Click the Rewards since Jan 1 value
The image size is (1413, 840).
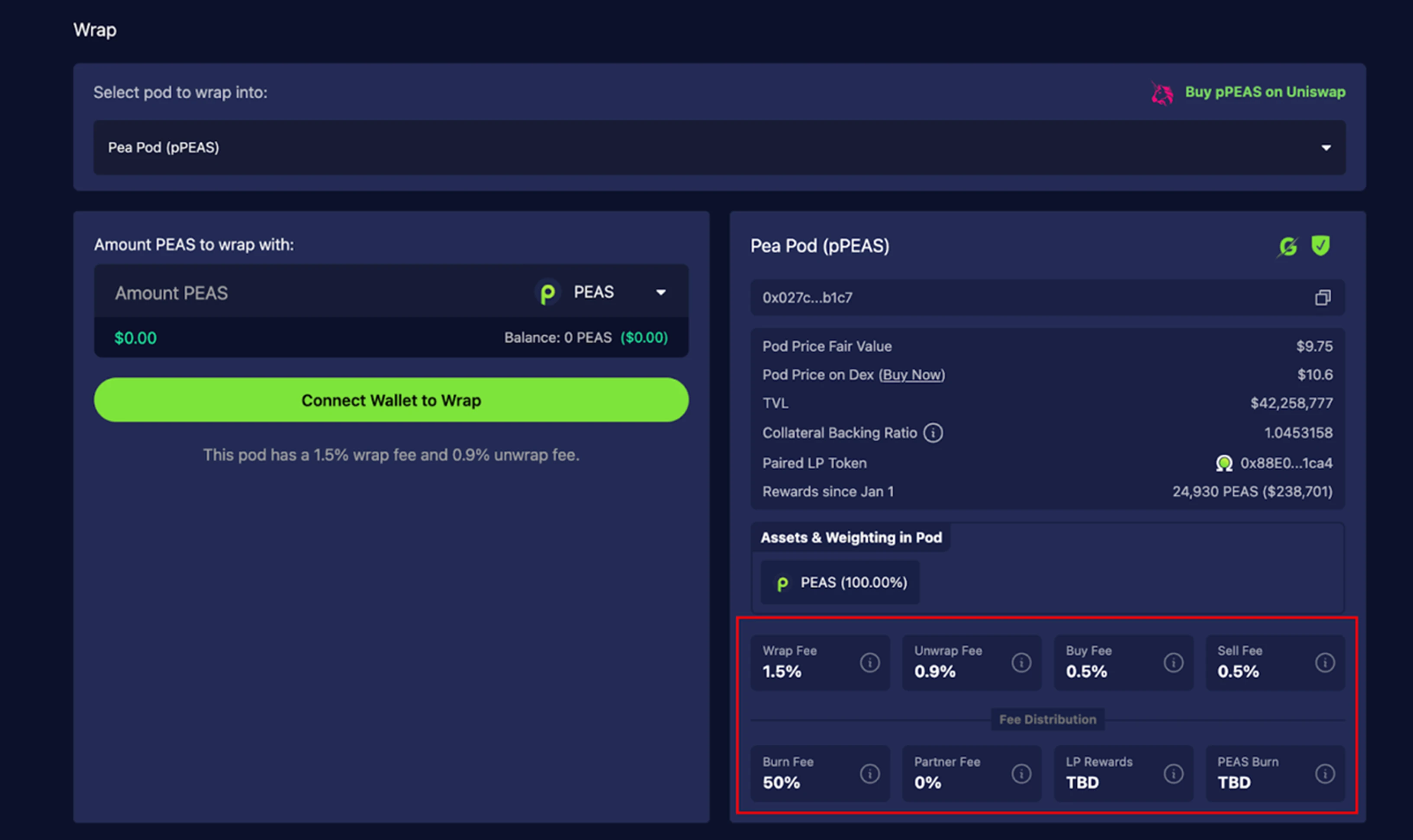click(1252, 491)
